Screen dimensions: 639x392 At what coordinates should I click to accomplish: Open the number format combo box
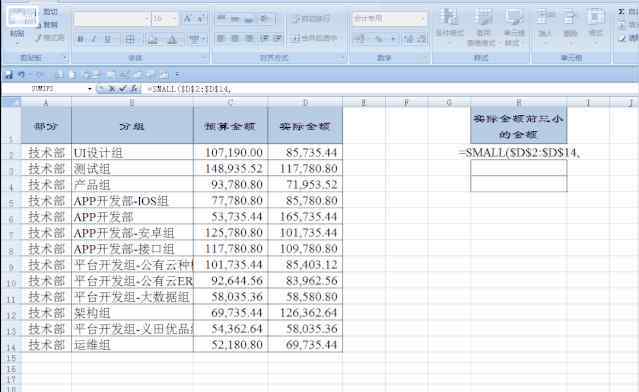389,19
